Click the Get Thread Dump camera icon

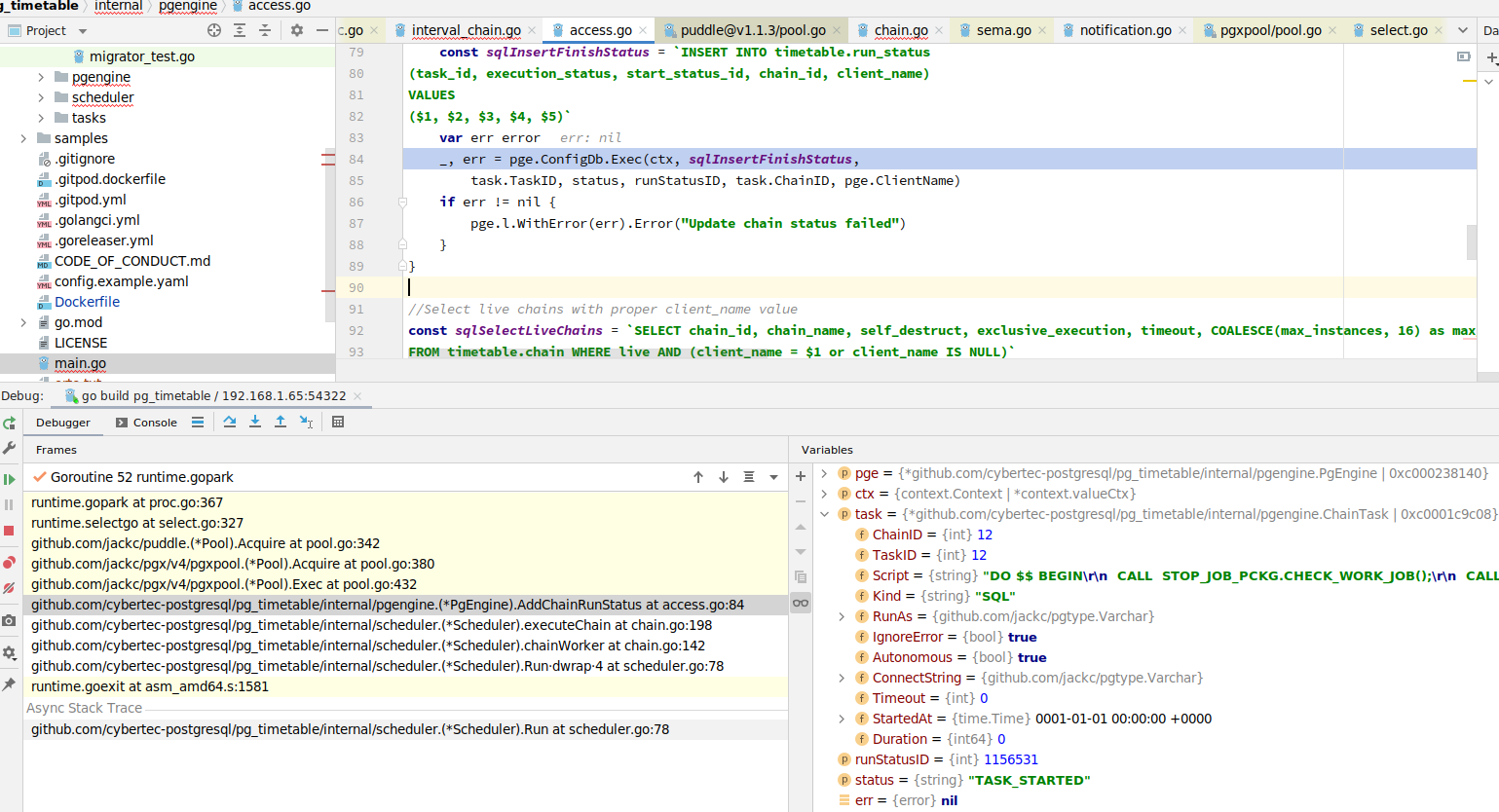[x=10, y=620]
